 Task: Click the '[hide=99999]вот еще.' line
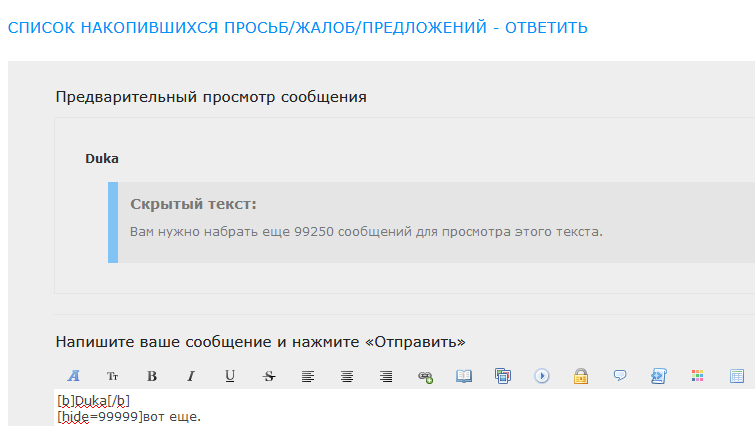tap(129, 416)
